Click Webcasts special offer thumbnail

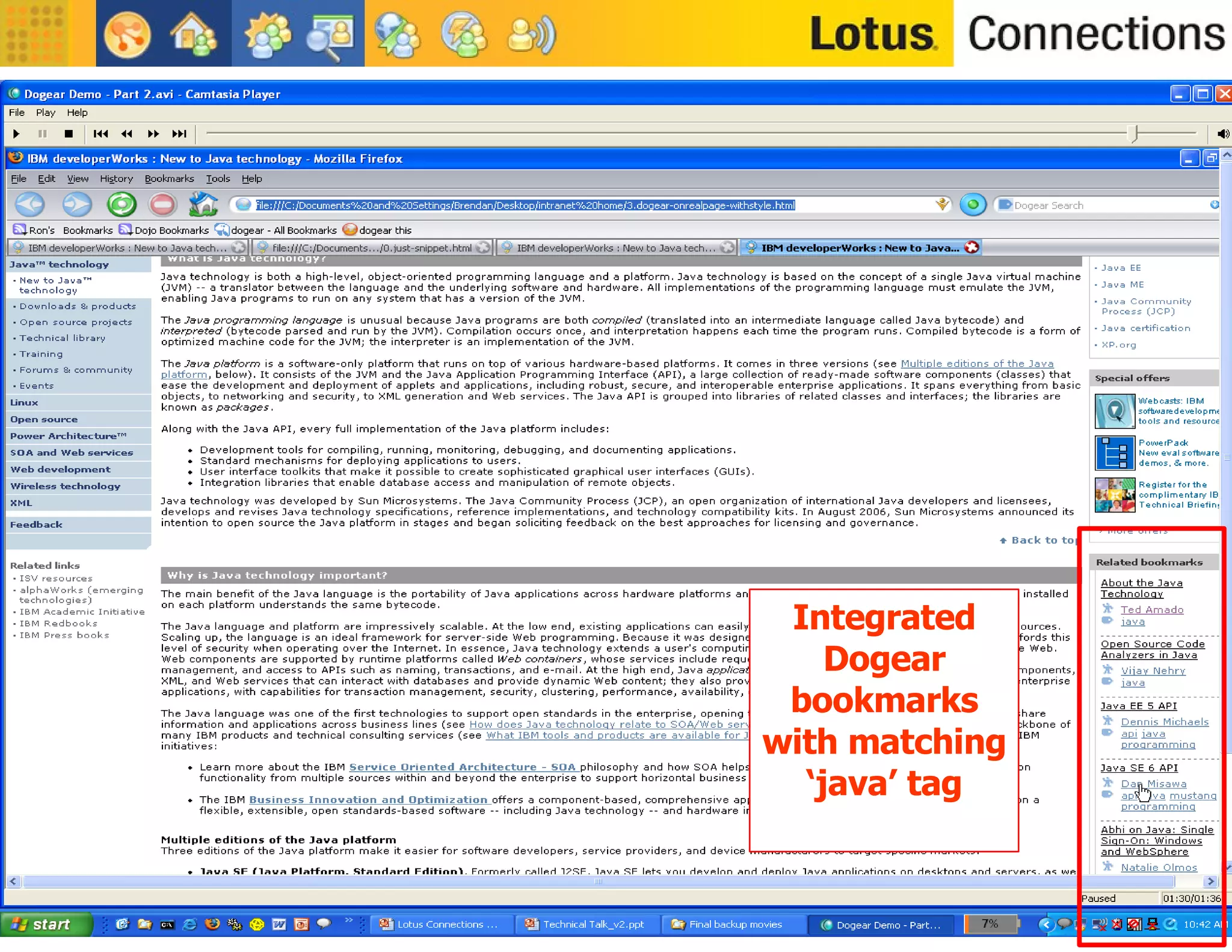tap(1115, 411)
